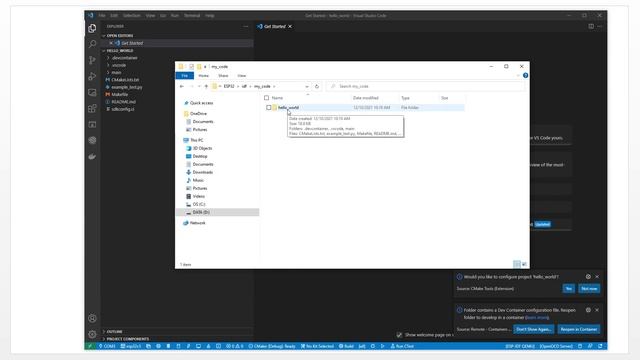Open the Extensions view in VS Code
Image resolution: width=640 pixels, height=360 pixels.
tap(92, 108)
